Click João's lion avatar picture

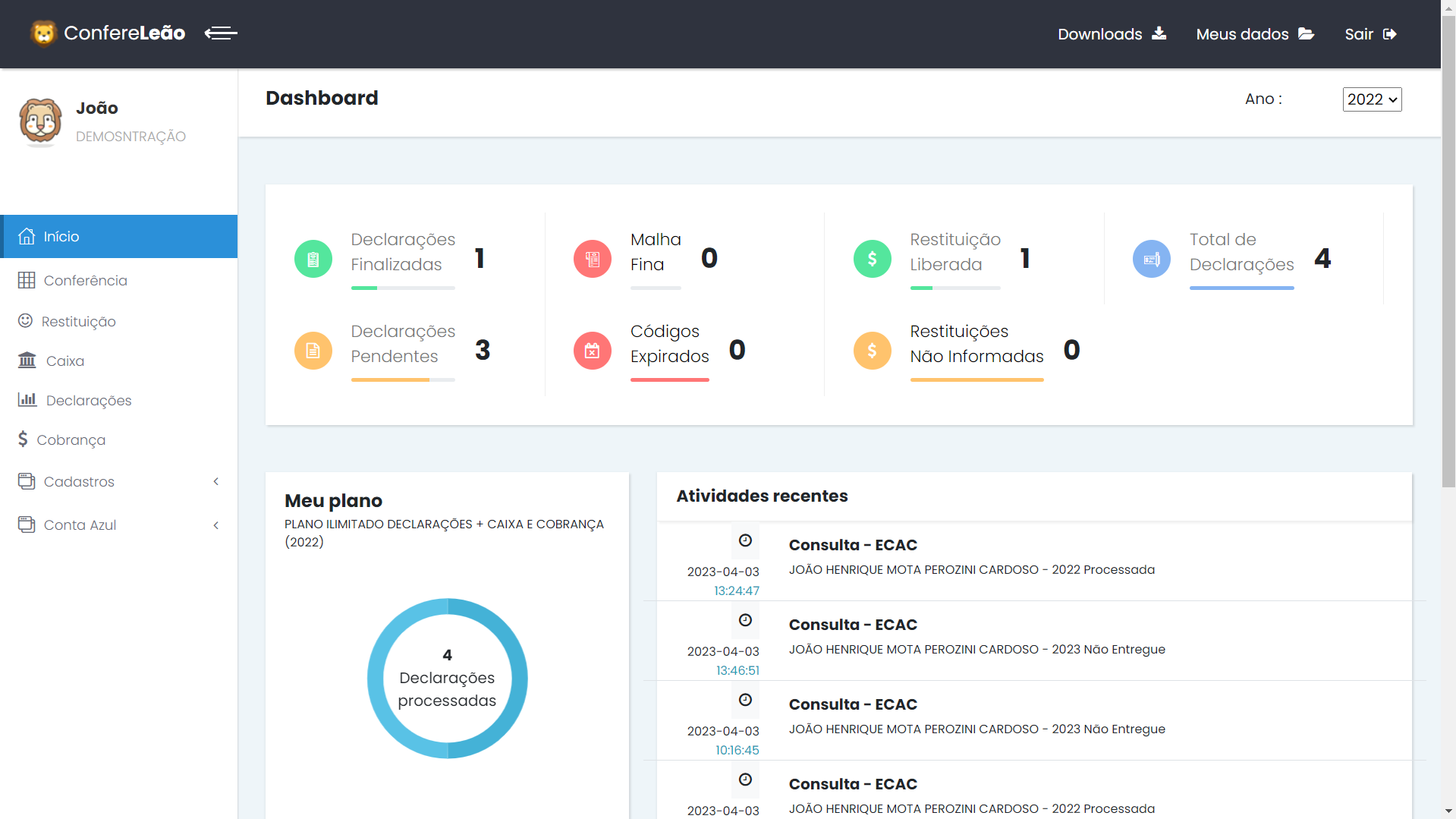click(x=40, y=121)
